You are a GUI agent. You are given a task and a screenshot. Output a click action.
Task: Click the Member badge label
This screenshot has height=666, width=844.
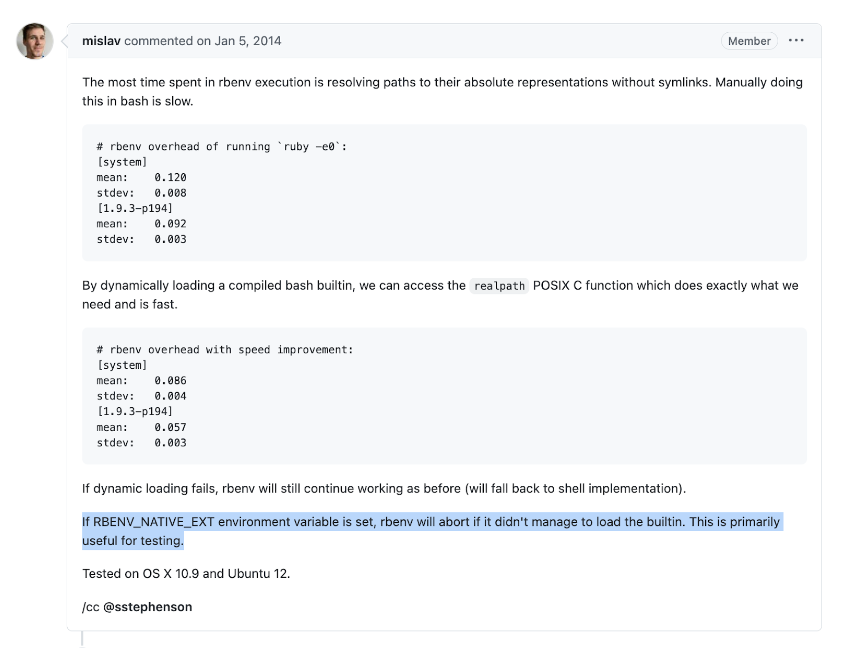click(x=749, y=41)
